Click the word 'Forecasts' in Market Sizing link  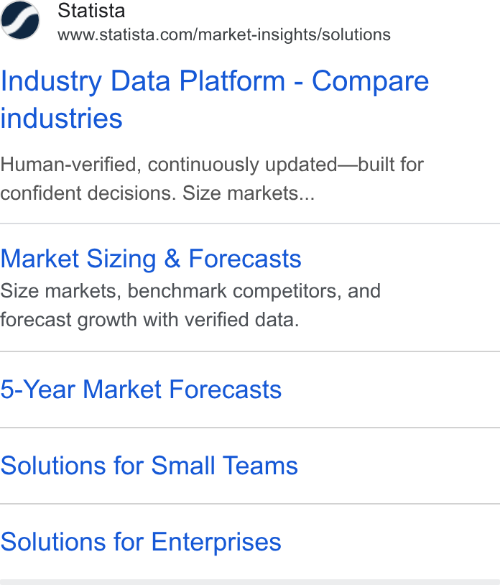[x=245, y=259]
